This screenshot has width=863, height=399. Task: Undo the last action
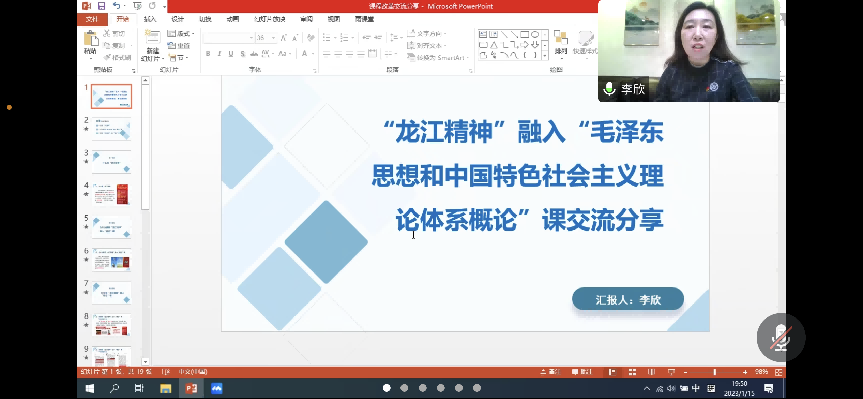click(x=117, y=6)
